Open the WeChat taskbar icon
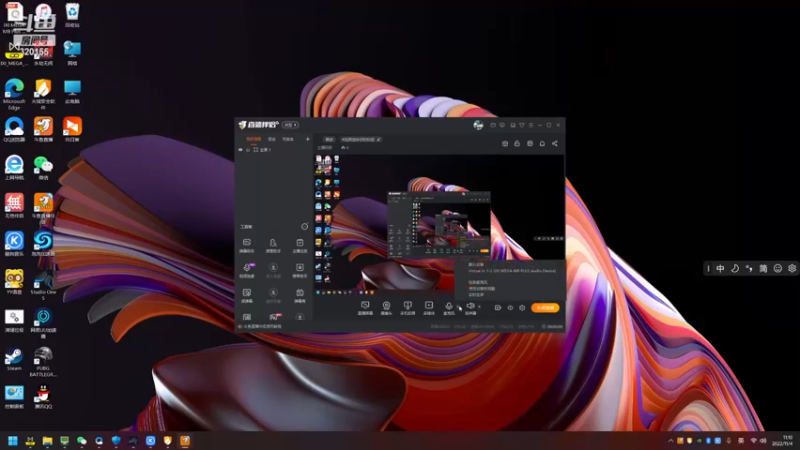 click(82, 441)
